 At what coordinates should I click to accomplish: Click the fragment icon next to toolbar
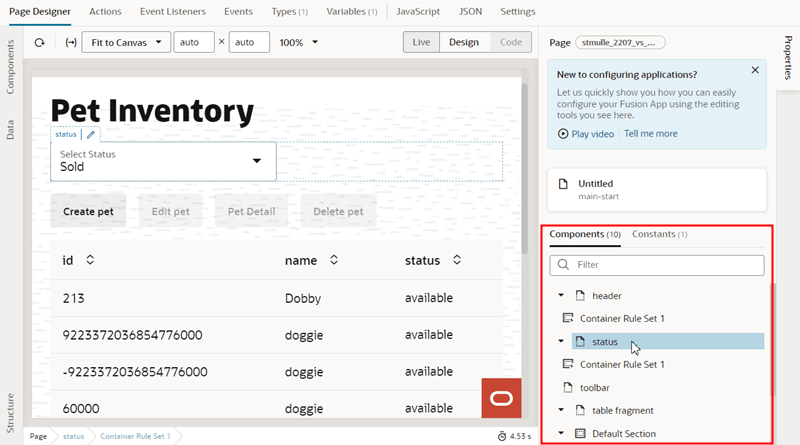pos(568,387)
